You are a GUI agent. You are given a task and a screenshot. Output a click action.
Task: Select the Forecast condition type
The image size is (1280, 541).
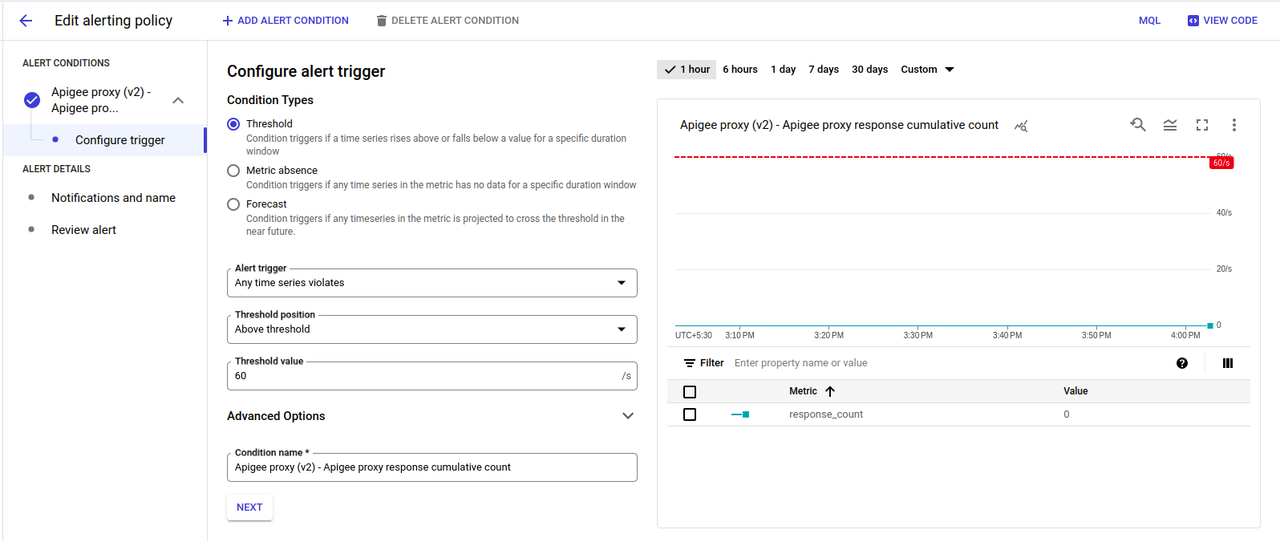(233, 204)
